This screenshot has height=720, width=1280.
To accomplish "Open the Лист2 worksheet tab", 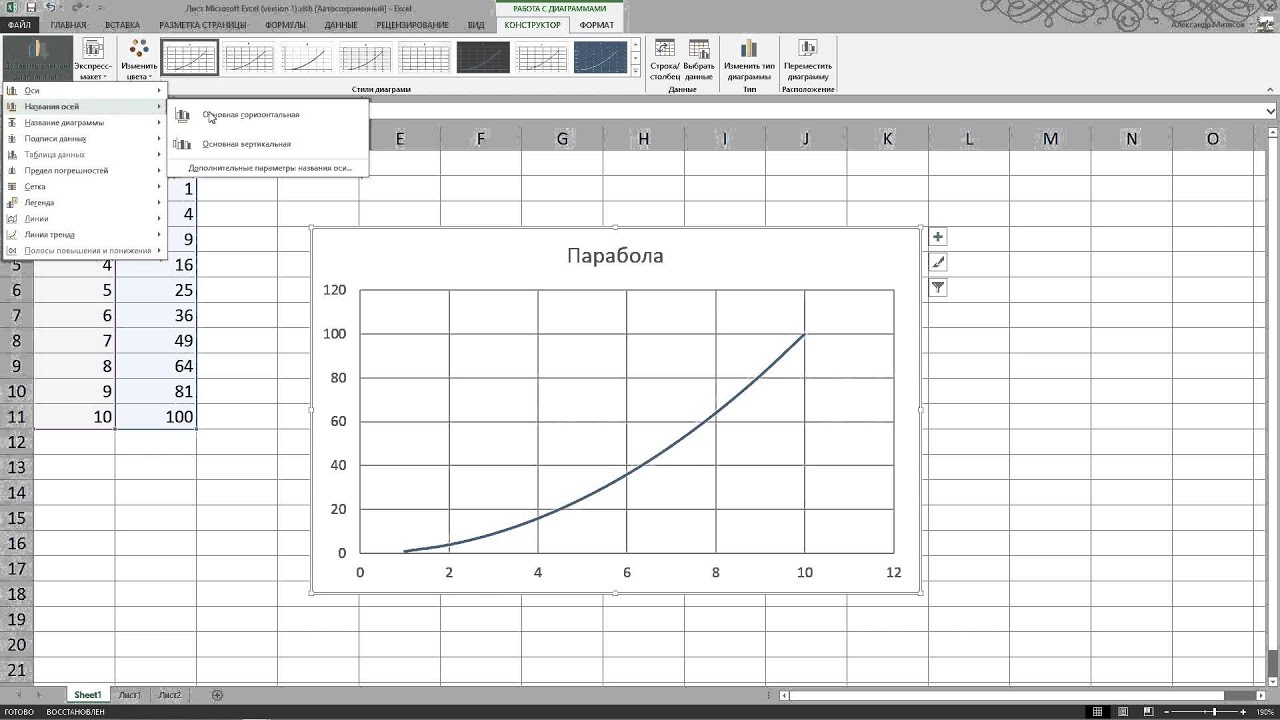I will tap(170, 695).
